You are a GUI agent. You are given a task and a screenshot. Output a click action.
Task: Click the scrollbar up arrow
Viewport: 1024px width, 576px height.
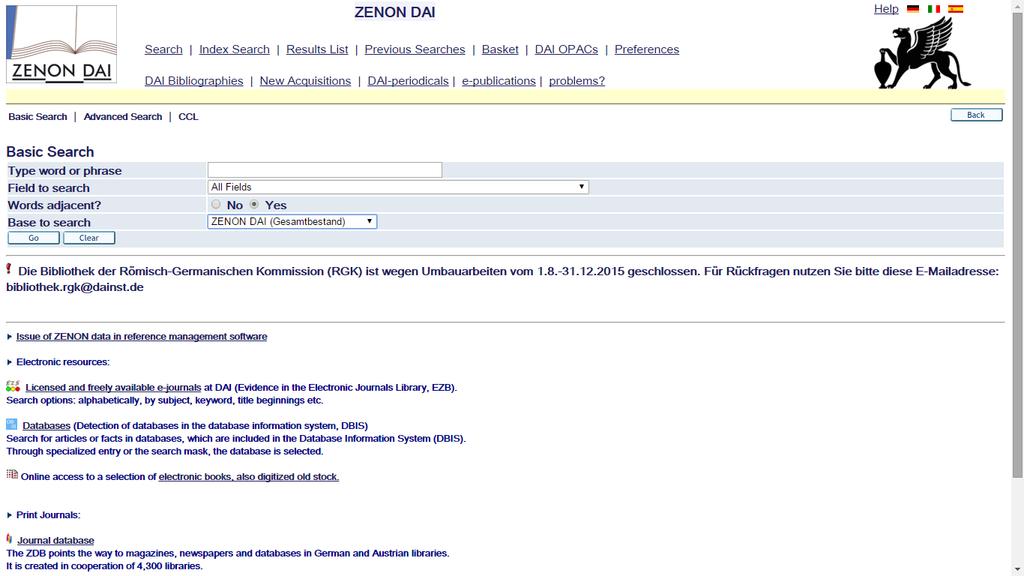pyautogui.click(x=1017, y=5)
